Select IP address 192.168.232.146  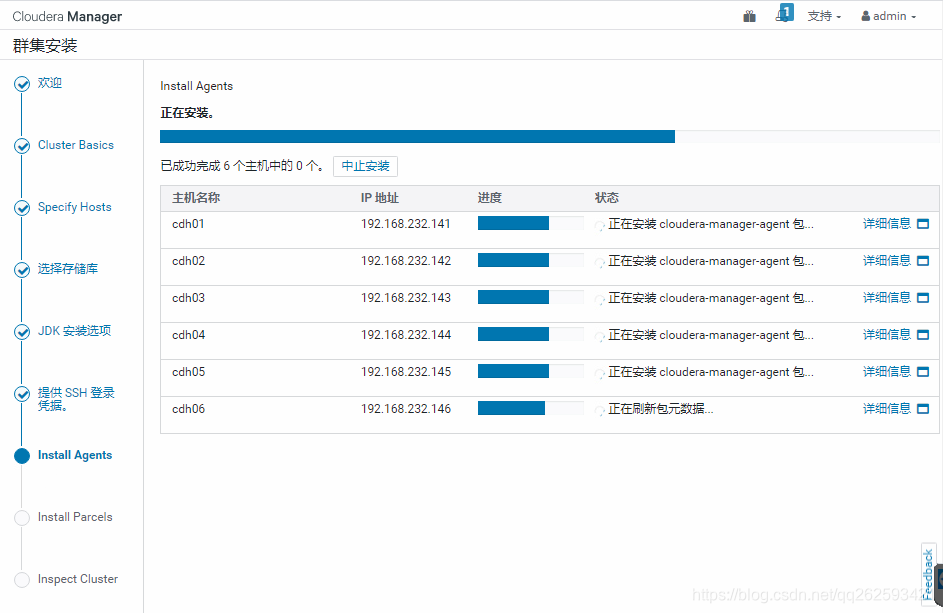pyautogui.click(x=406, y=409)
